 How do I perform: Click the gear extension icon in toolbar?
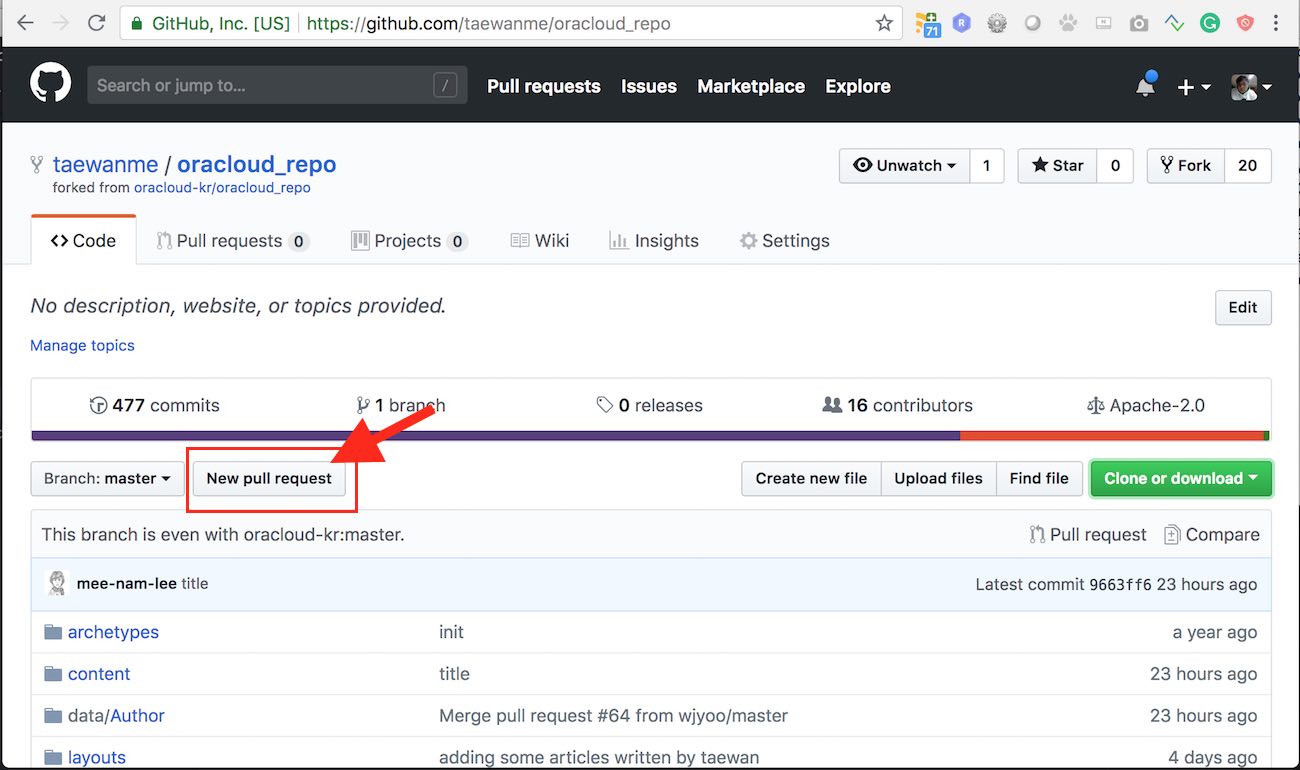(997, 24)
